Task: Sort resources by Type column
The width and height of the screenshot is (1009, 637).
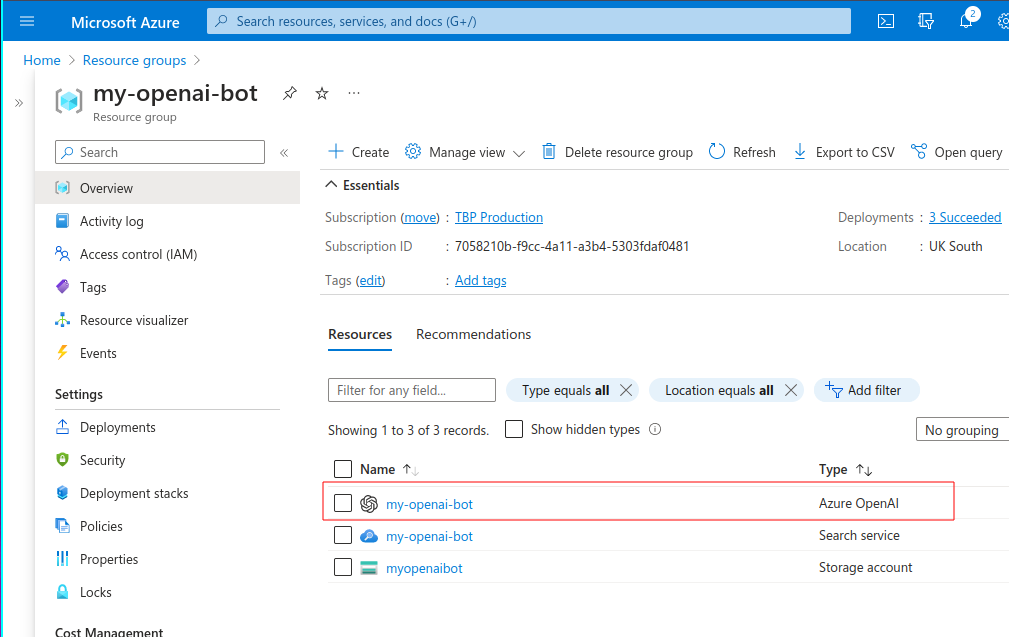Action: [846, 470]
